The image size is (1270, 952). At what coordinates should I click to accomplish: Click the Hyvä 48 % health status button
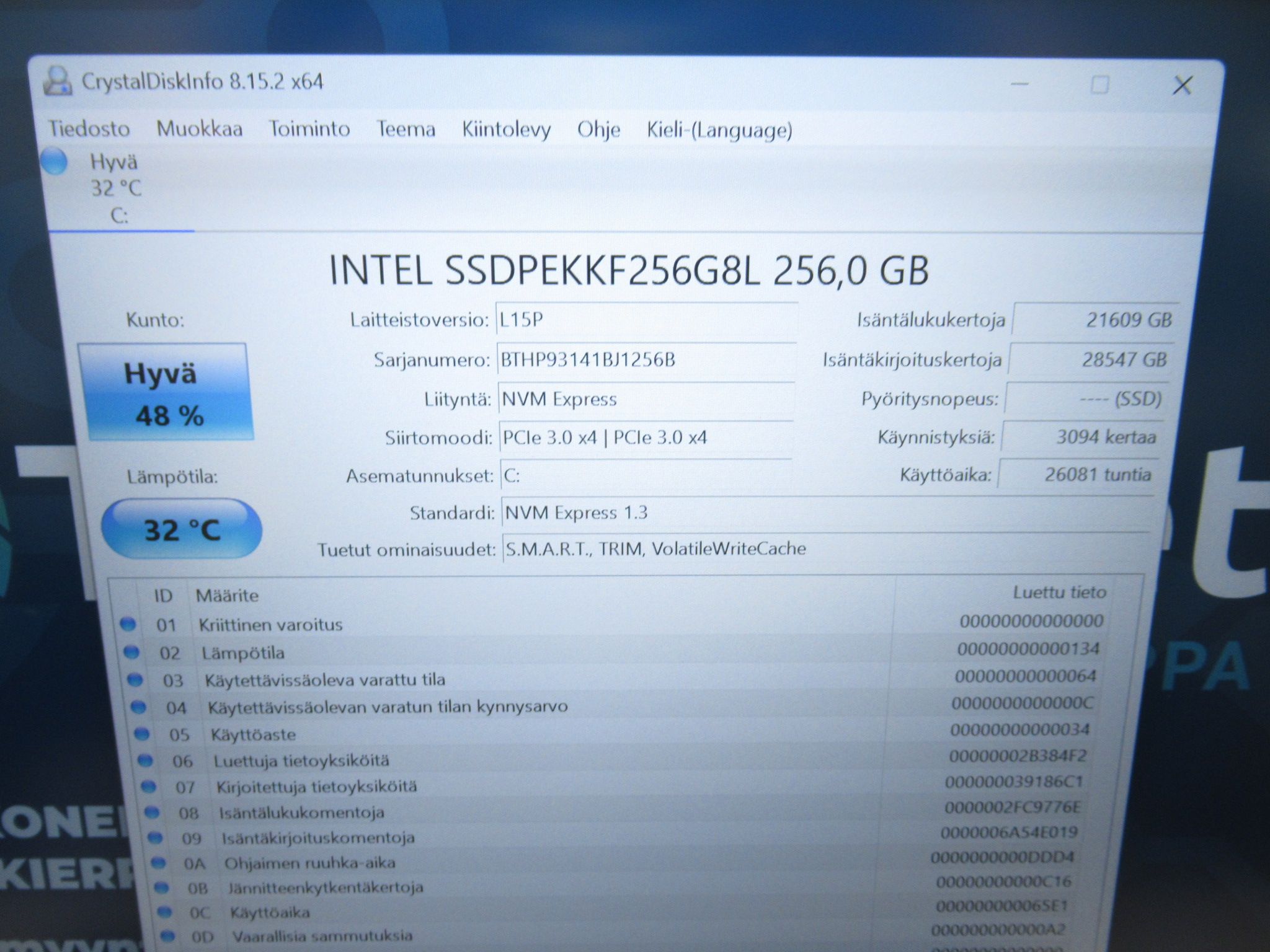[x=165, y=392]
